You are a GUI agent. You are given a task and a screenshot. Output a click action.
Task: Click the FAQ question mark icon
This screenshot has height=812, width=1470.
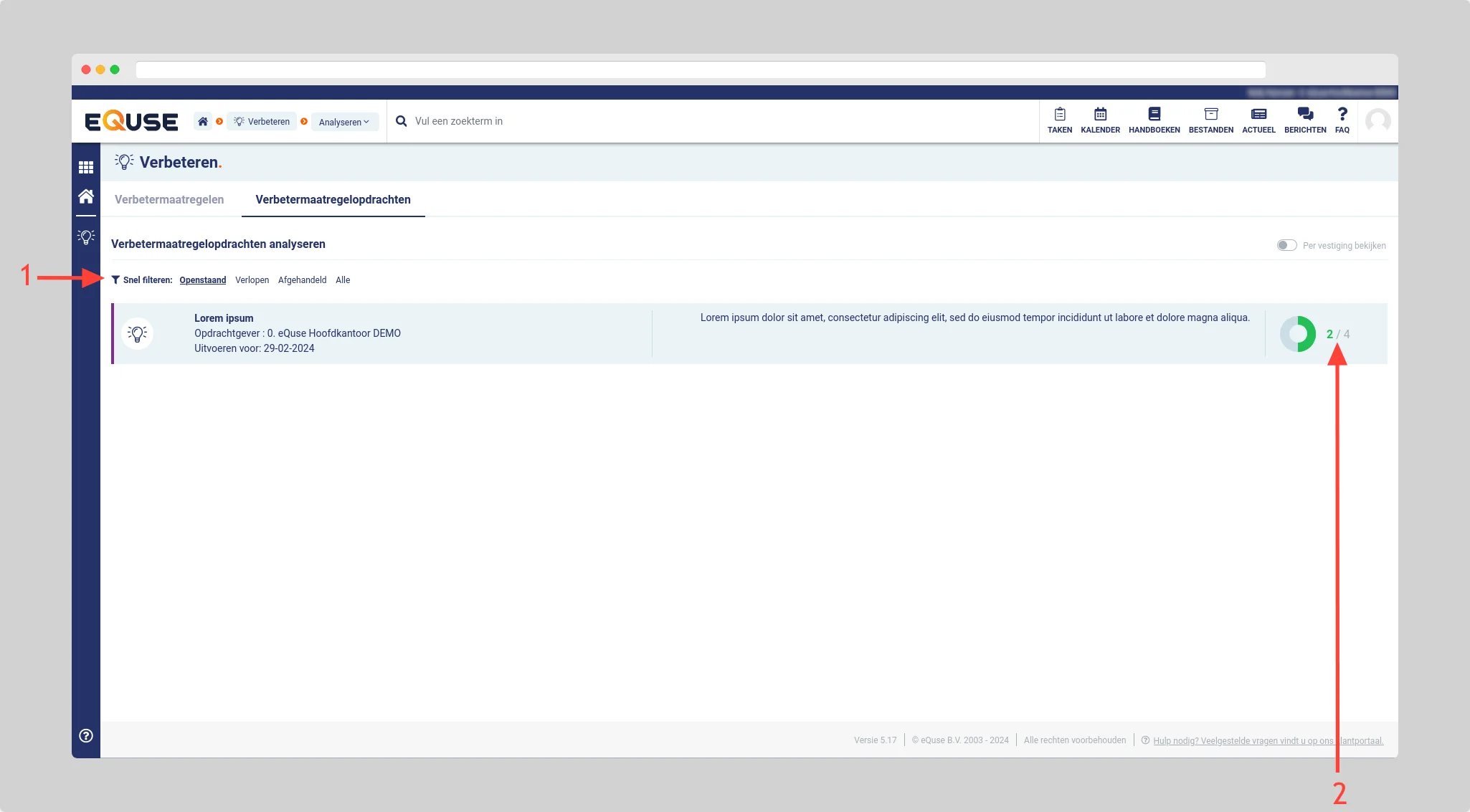1342,115
